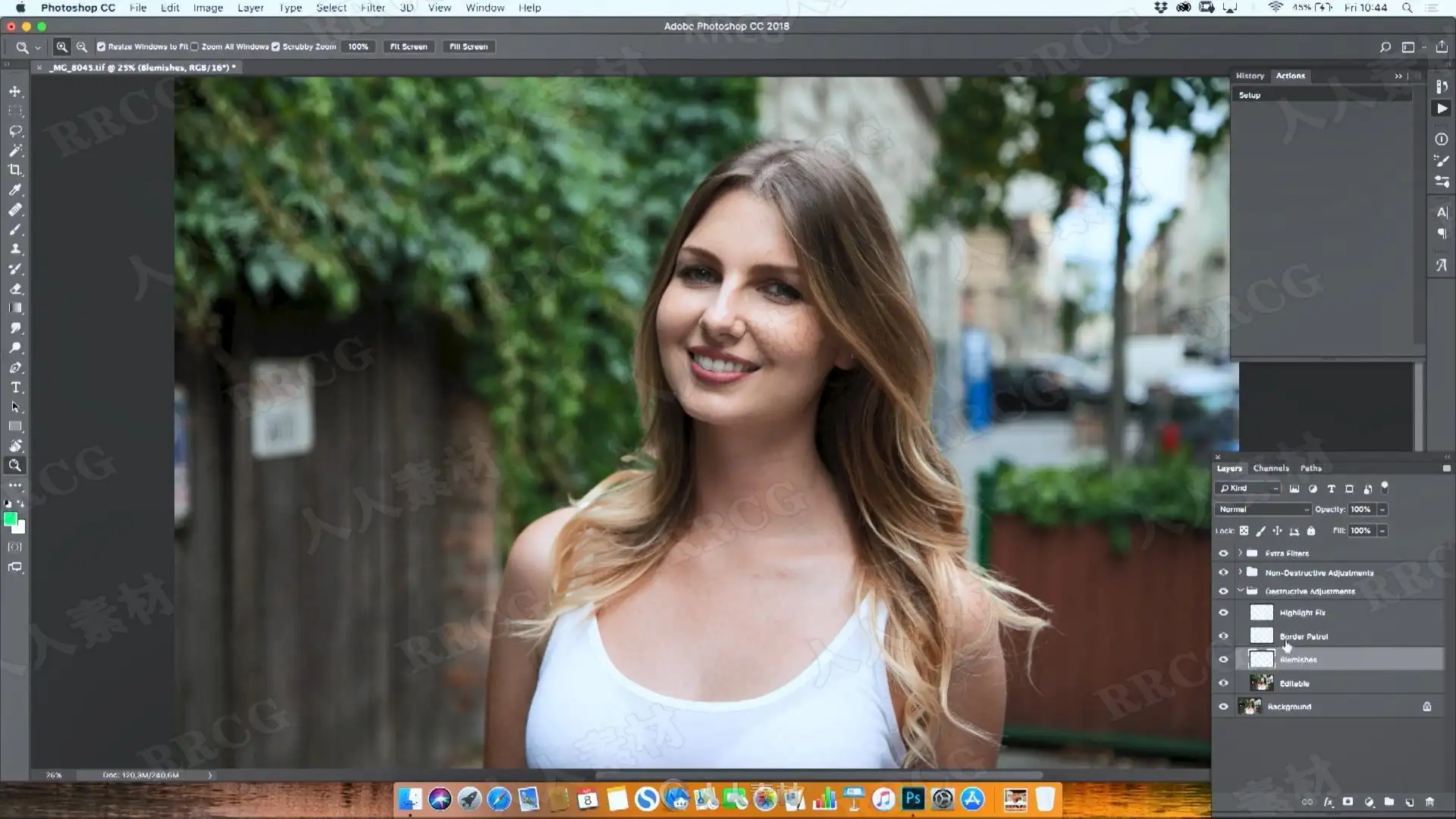Select the Clone Stamp tool
Image resolution: width=1456 pixels, height=819 pixels.
(15, 249)
